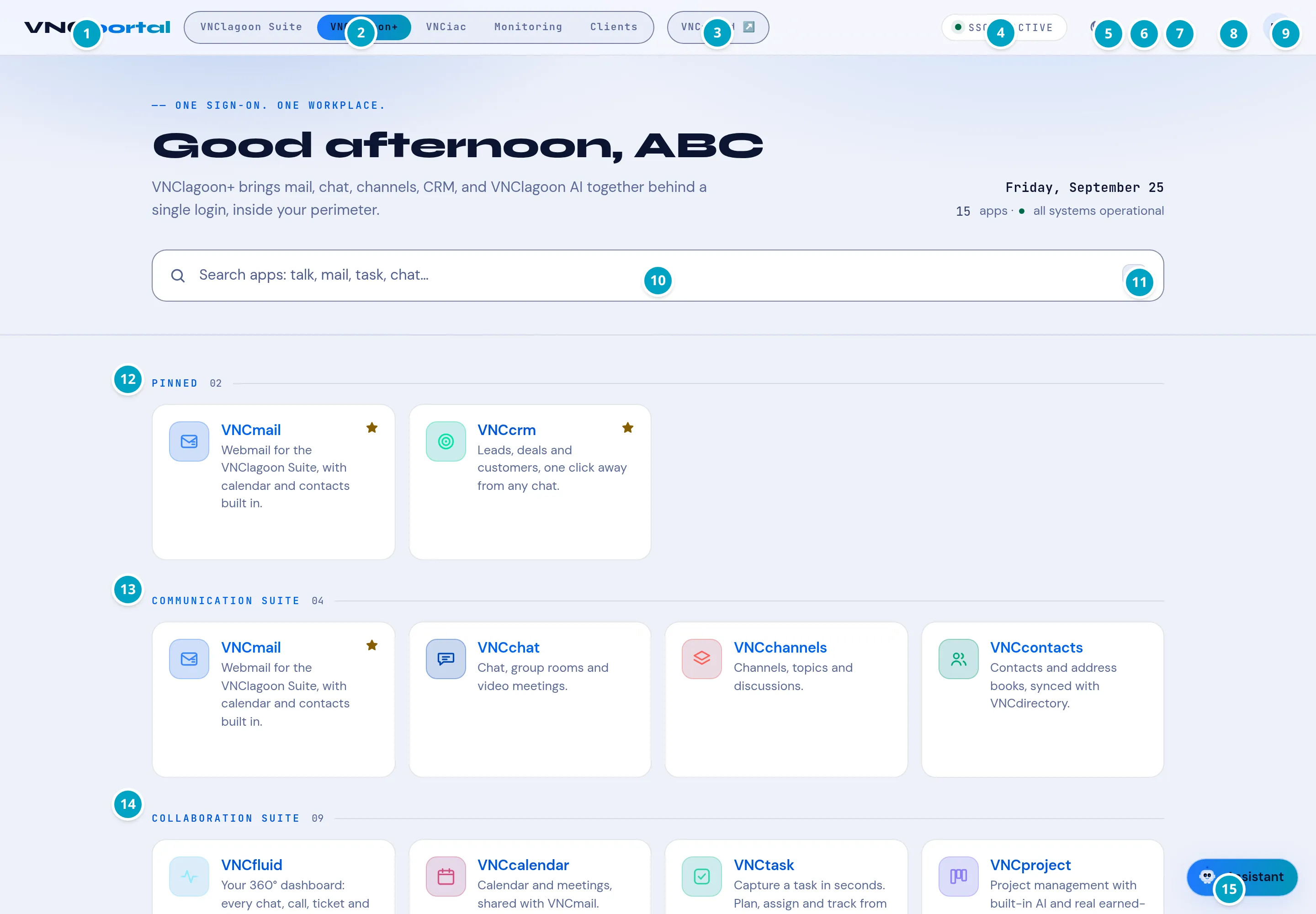Click the VNCcrm target icon
The width and height of the screenshot is (1316, 914).
(x=446, y=441)
